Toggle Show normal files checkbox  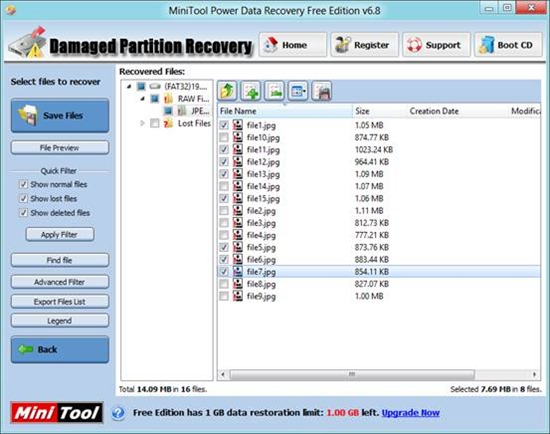[x=23, y=184]
